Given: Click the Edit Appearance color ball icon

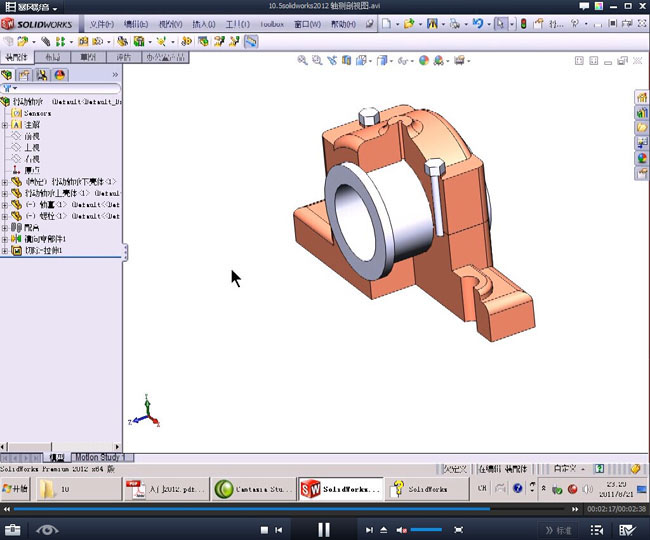Looking at the screenshot, I should pyautogui.click(x=424, y=61).
